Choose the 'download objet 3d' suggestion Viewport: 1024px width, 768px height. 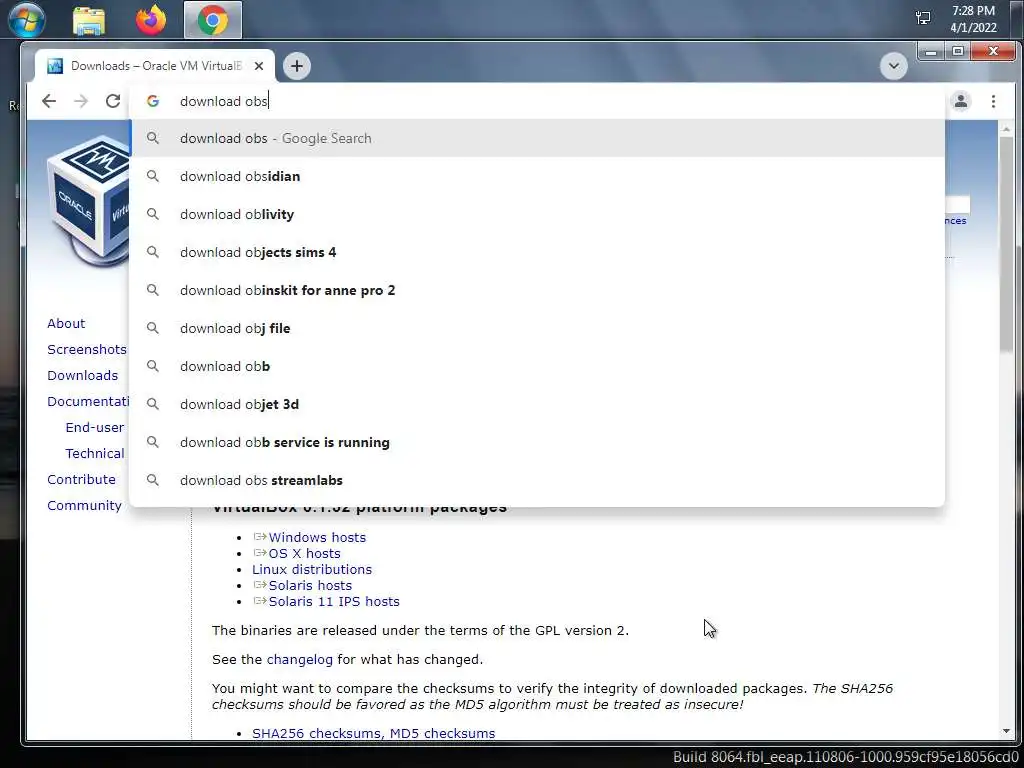click(537, 404)
